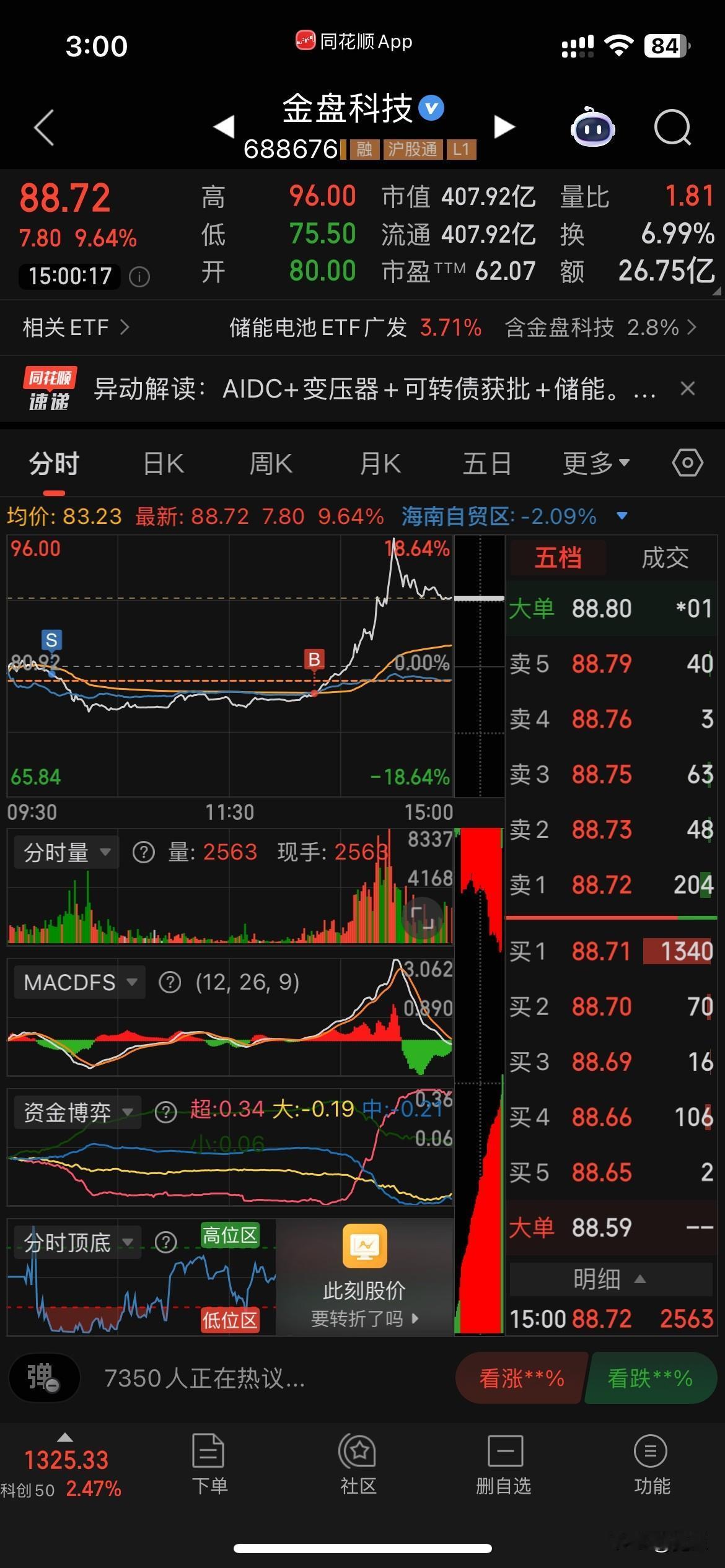This screenshot has height=1568, width=725.
Task: Switch to 五日 tab
Action: pyautogui.click(x=487, y=463)
